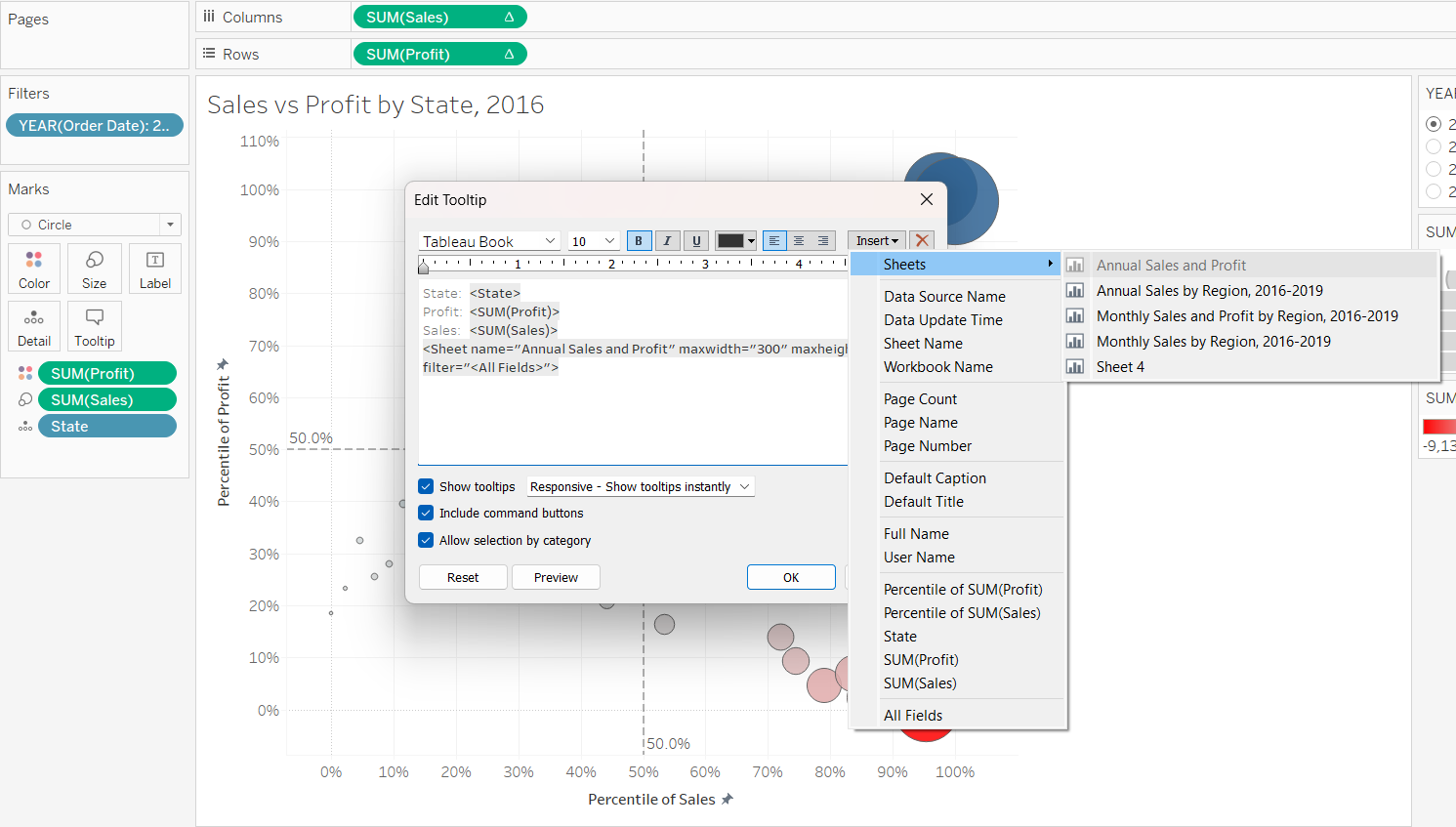Image resolution: width=1456 pixels, height=827 pixels.
Task: Choose Data Source Name from Insert menu
Action: click(944, 297)
